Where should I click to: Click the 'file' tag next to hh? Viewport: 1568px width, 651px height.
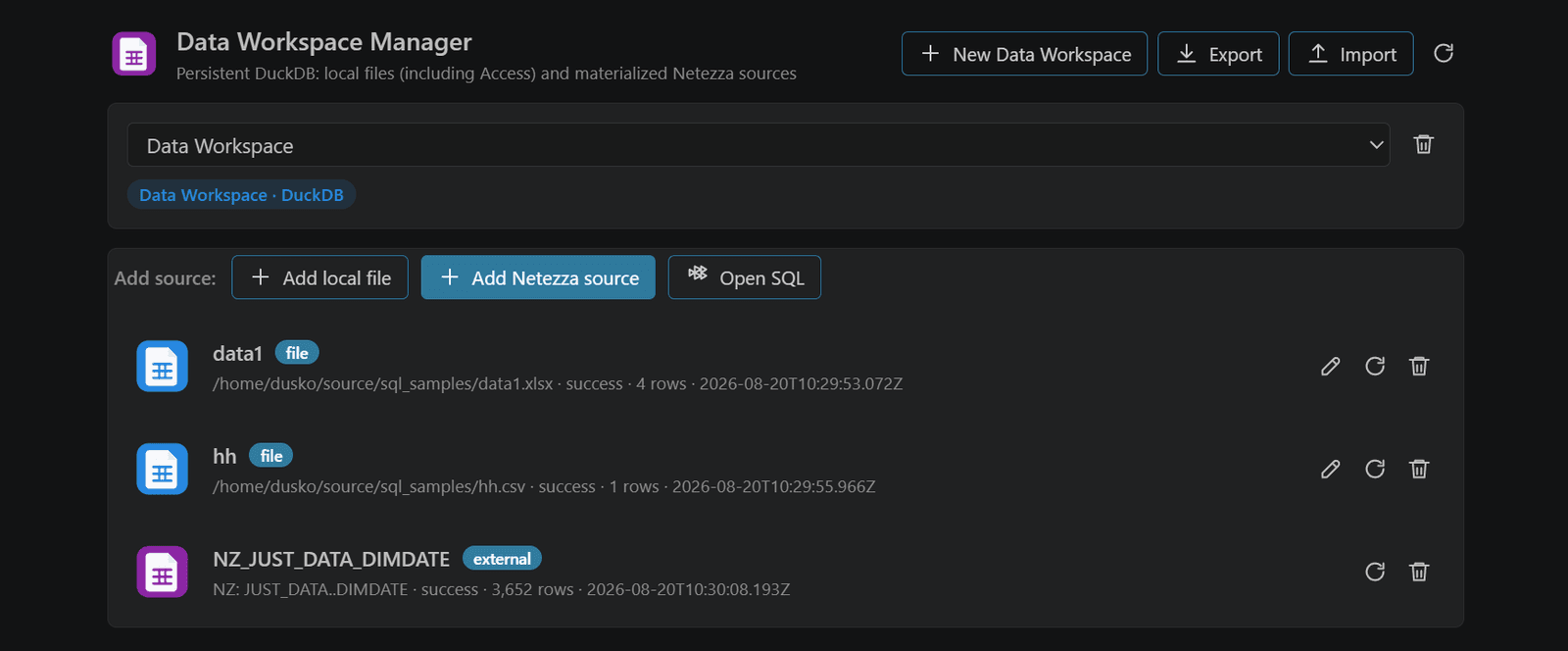click(271, 456)
